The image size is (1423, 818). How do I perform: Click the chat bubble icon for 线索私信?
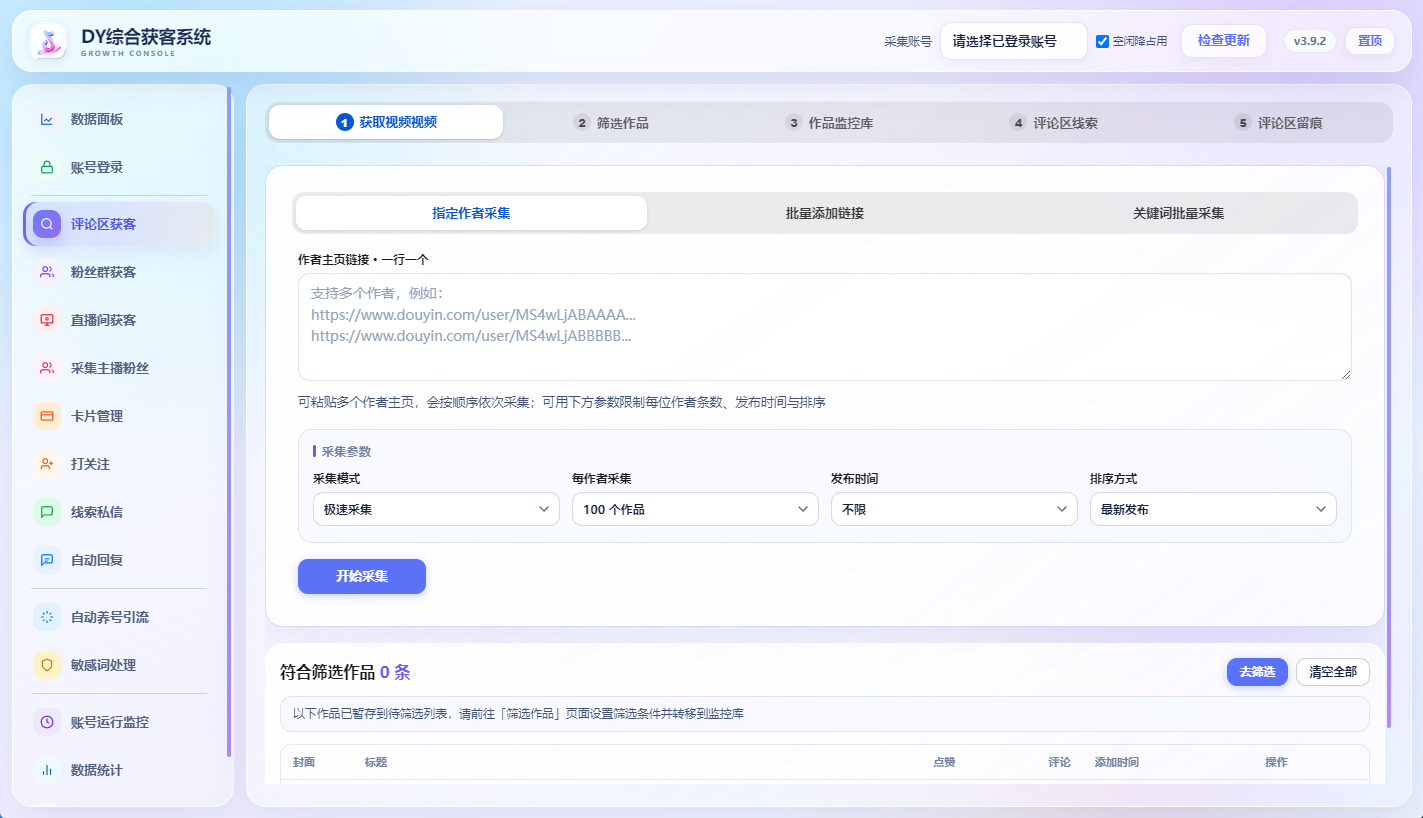[x=47, y=512]
